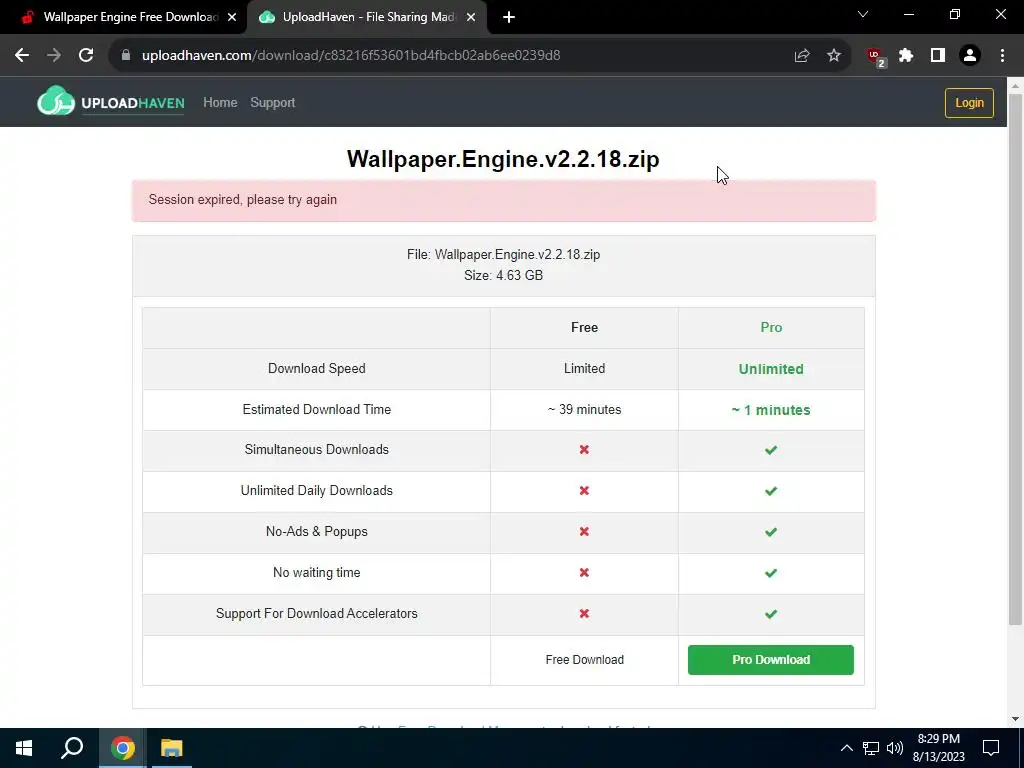Click the tab search chevron in title bar
1024x768 pixels.
click(863, 14)
